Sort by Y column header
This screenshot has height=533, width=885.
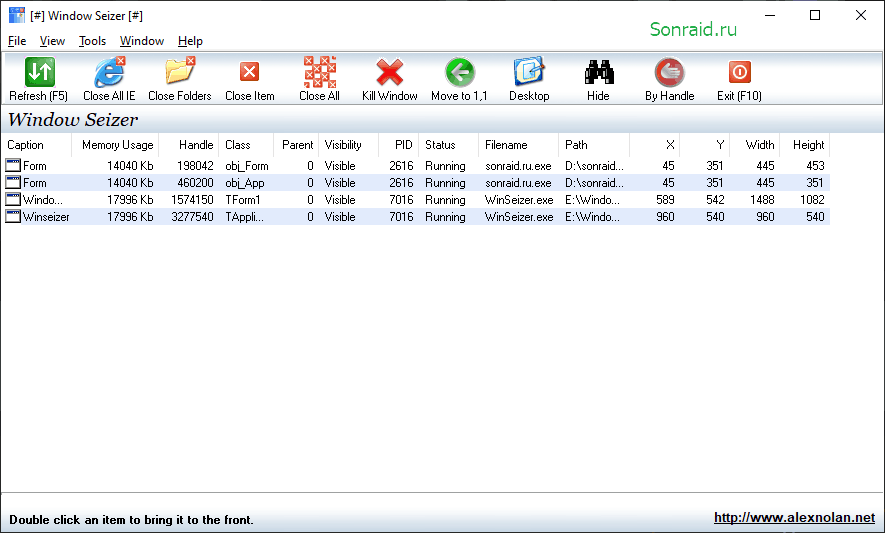click(x=705, y=145)
